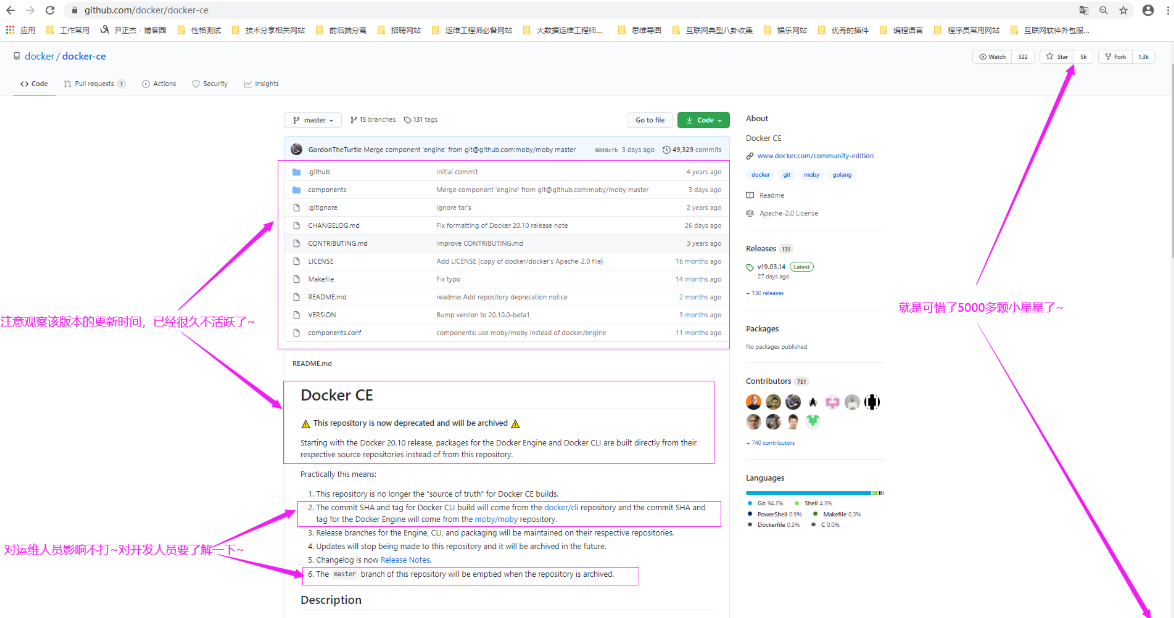Image resolution: width=1174 pixels, height=618 pixels.
Task: Open the Insights tab
Action: [x=261, y=84]
